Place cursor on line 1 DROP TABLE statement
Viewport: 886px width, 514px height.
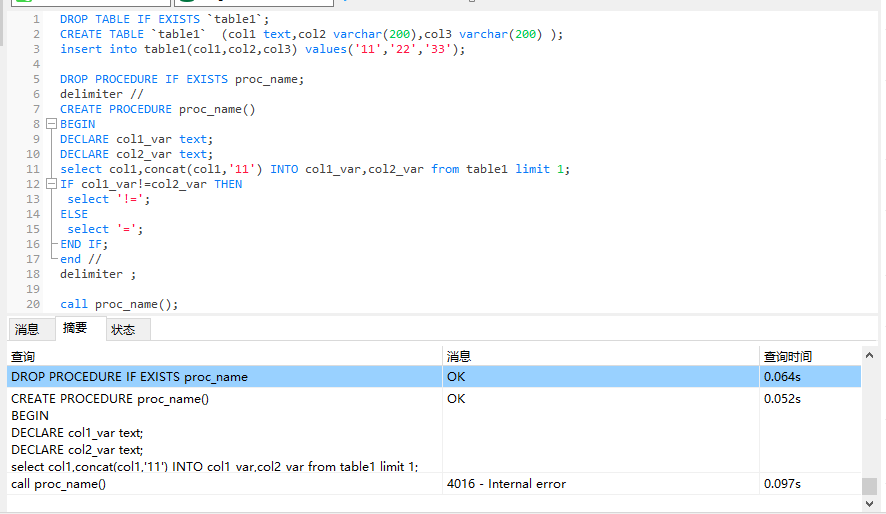(164, 19)
